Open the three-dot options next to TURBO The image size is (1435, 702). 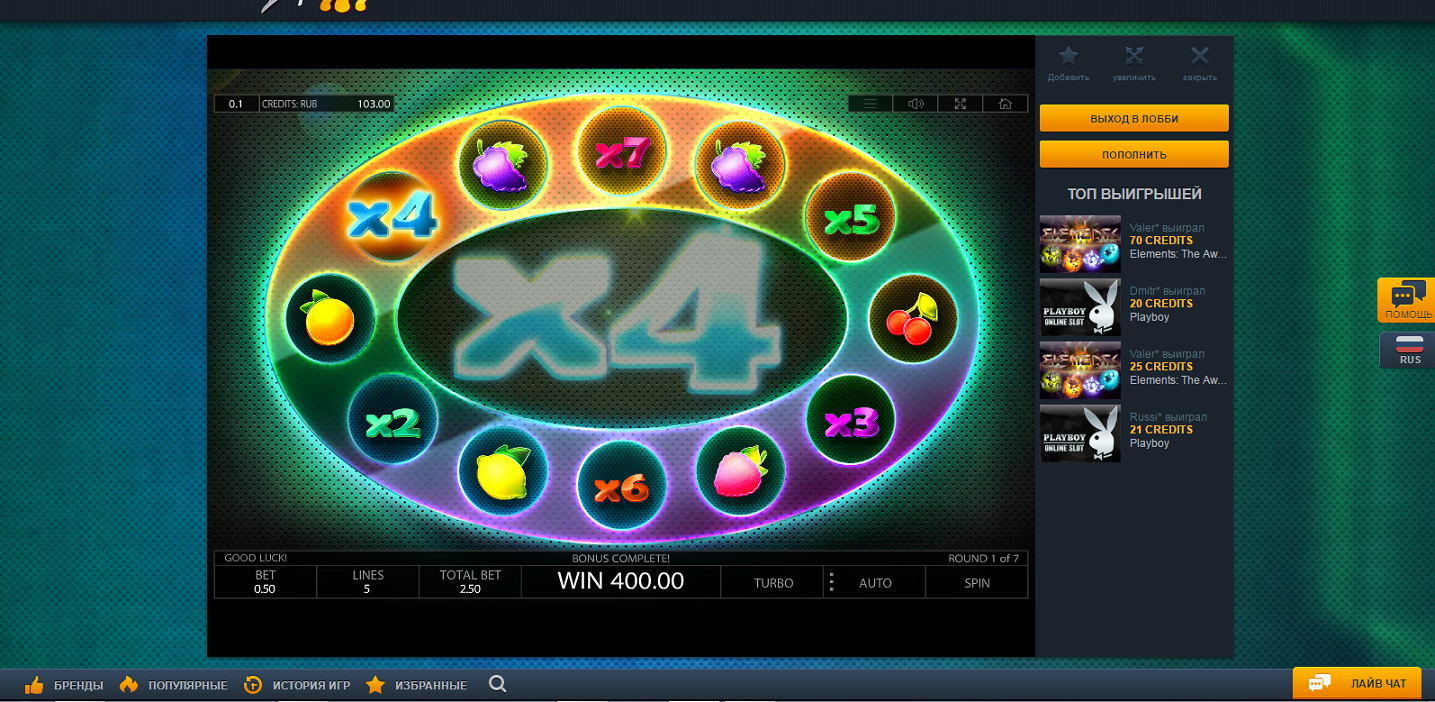(x=831, y=581)
